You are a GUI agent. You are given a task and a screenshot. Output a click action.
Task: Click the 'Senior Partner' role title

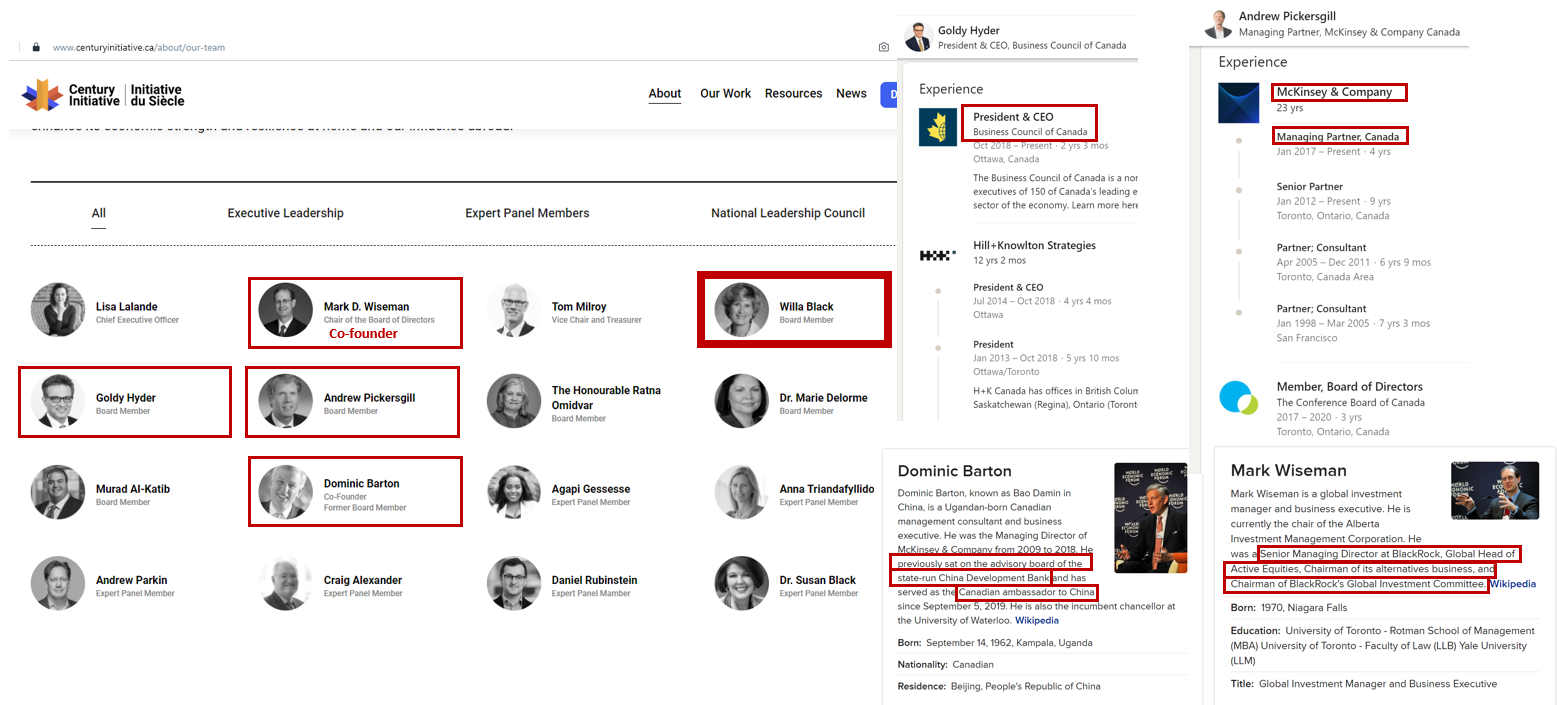pos(1310,187)
